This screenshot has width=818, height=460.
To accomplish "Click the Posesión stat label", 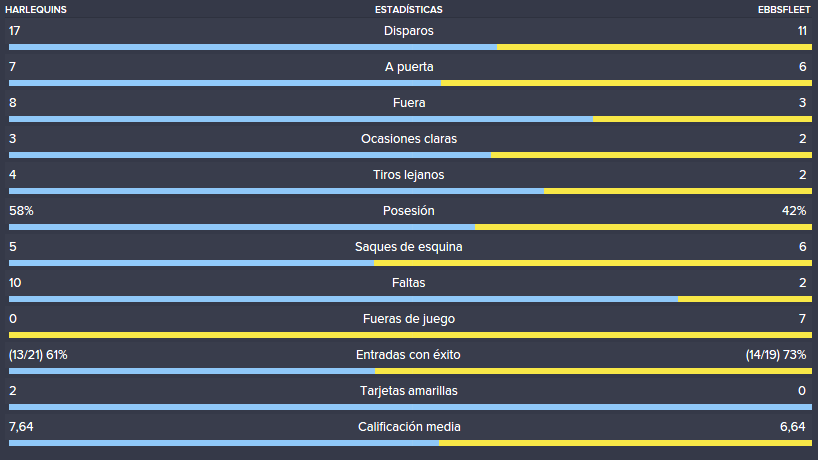I will click(408, 211).
